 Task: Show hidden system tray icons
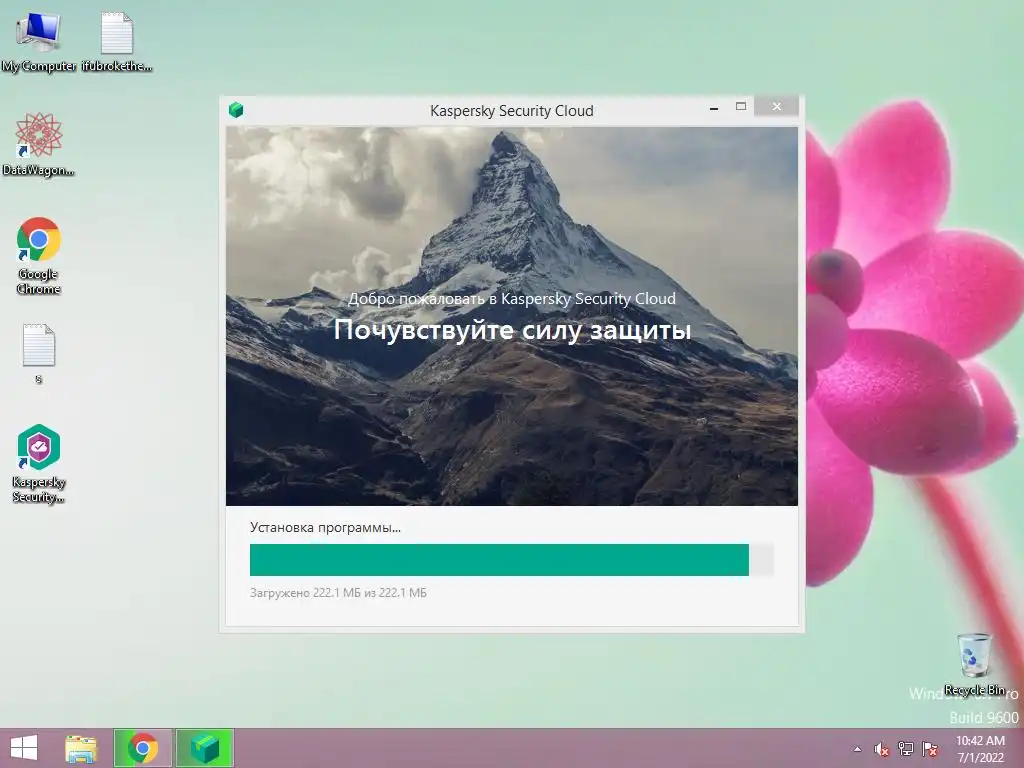point(857,749)
